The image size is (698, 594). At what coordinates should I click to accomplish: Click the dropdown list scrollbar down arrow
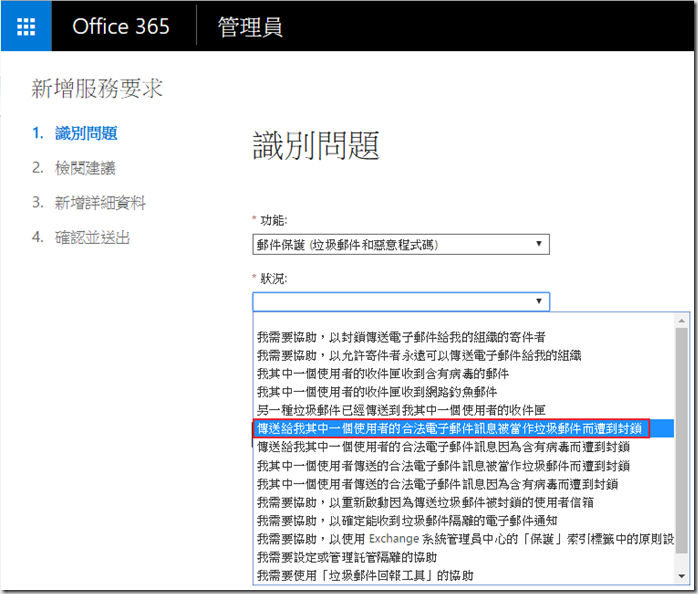tap(682, 577)
